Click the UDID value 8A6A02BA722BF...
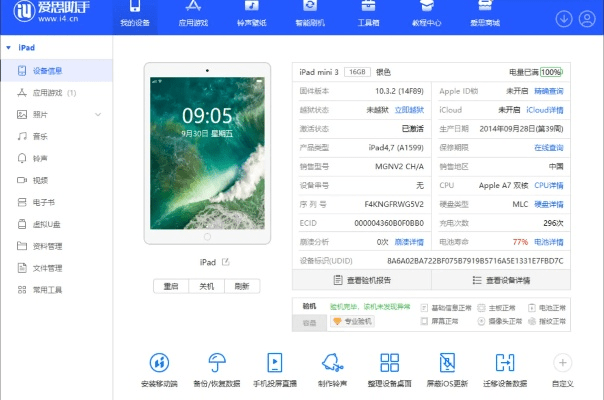The image size is (604, 400). 475,261
